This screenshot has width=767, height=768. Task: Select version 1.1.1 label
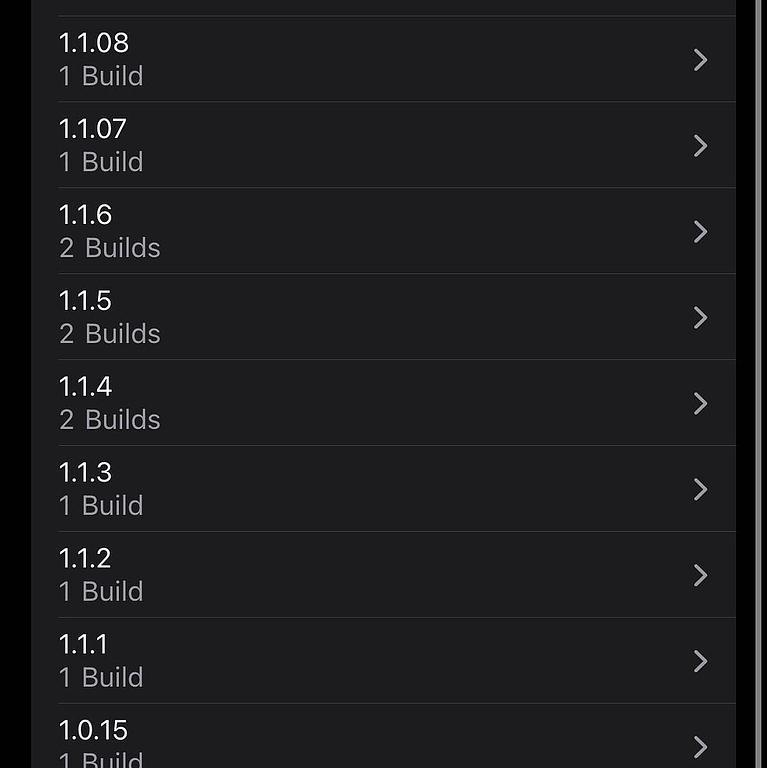click(84, 645)
